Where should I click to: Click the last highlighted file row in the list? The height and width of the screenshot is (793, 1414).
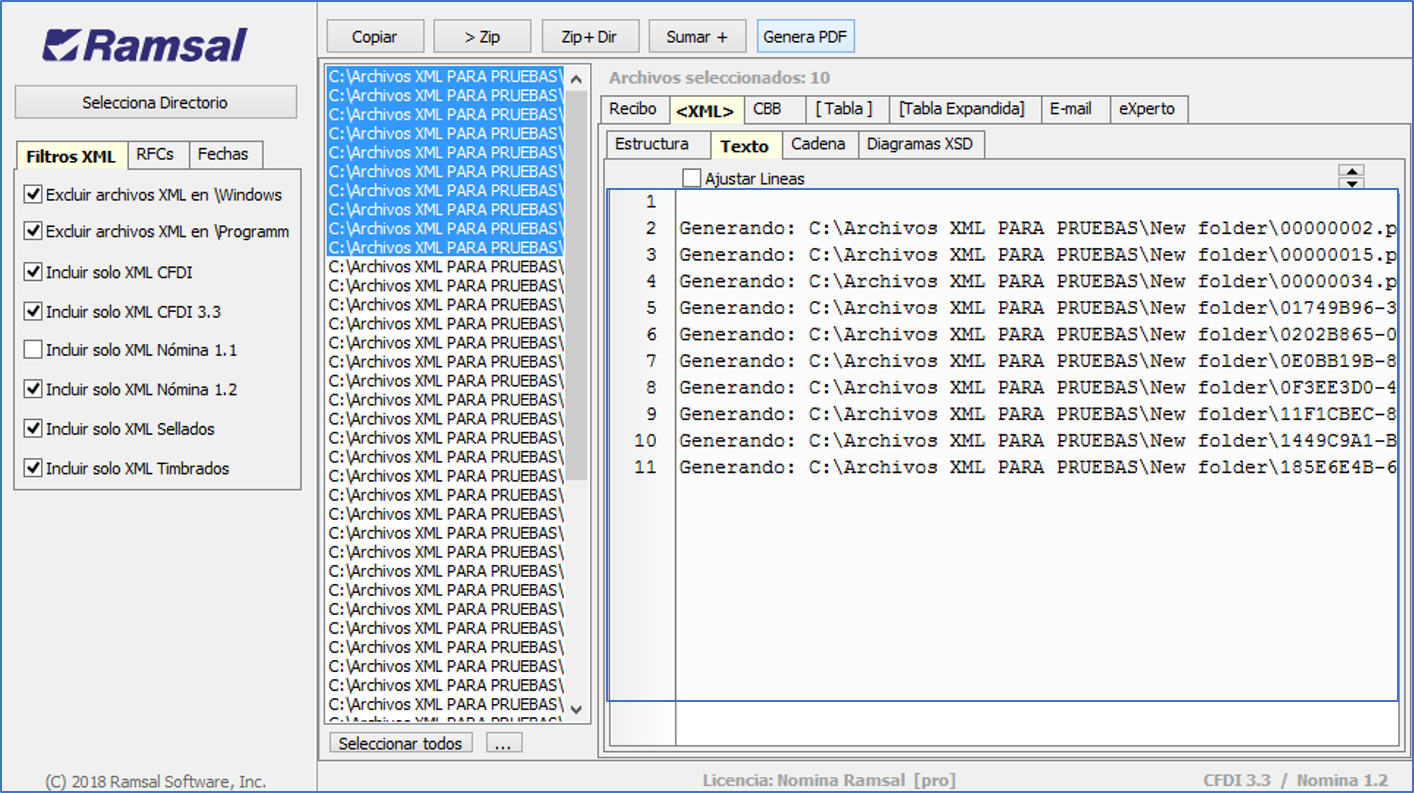[445, 248]
